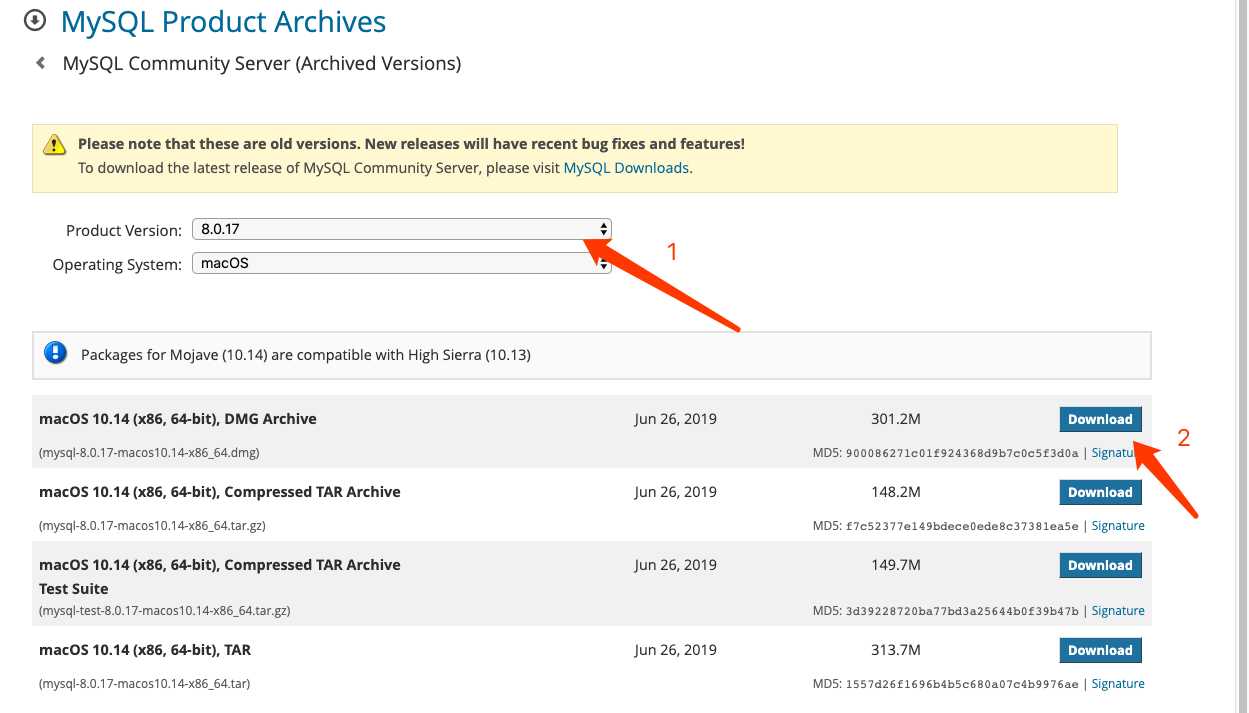This screenshot has height=713, width=1249.
Task: Select filename mysql-test-8.0.17-macos10.14-x86_64.tar.gz
Action: coord(165,611)
